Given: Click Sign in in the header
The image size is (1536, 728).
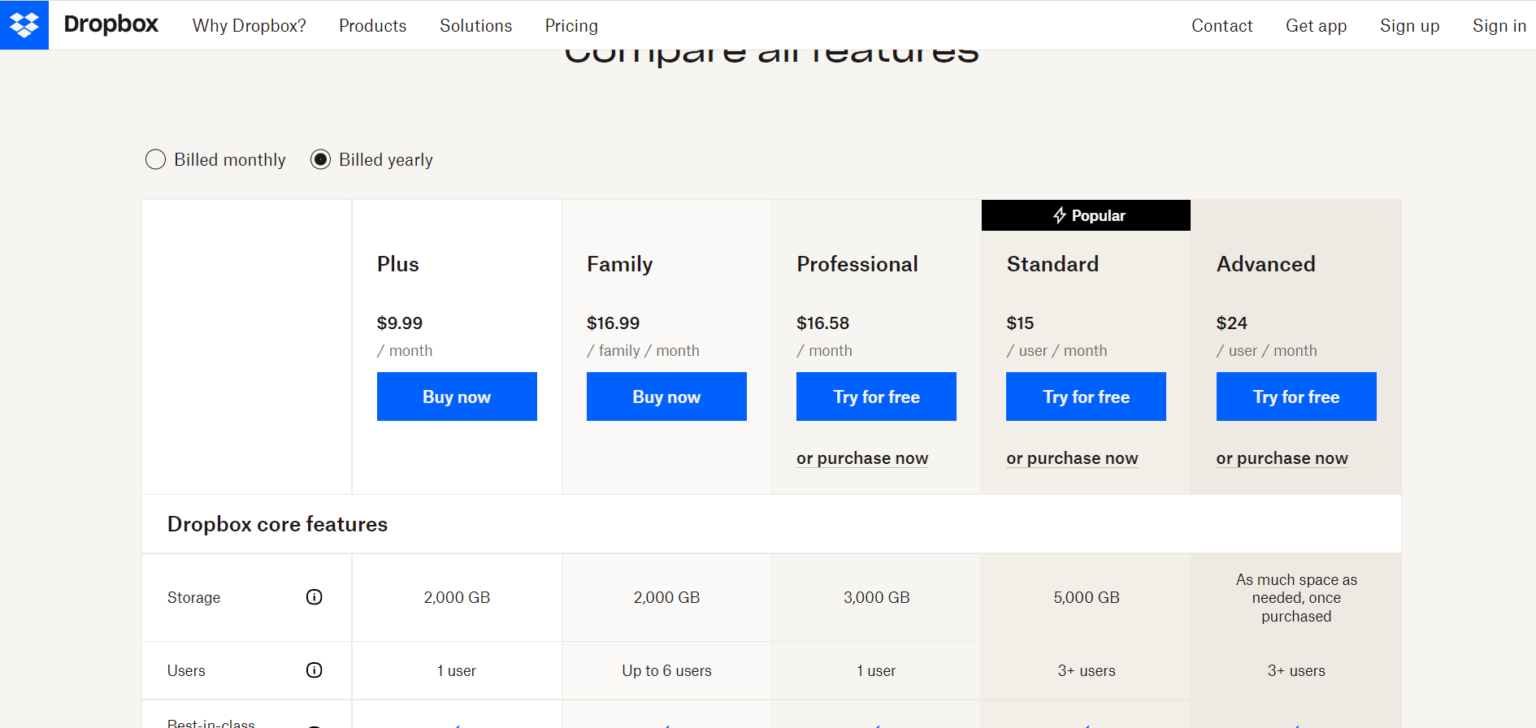Looking at the screenshot, I should (1498, 26).
